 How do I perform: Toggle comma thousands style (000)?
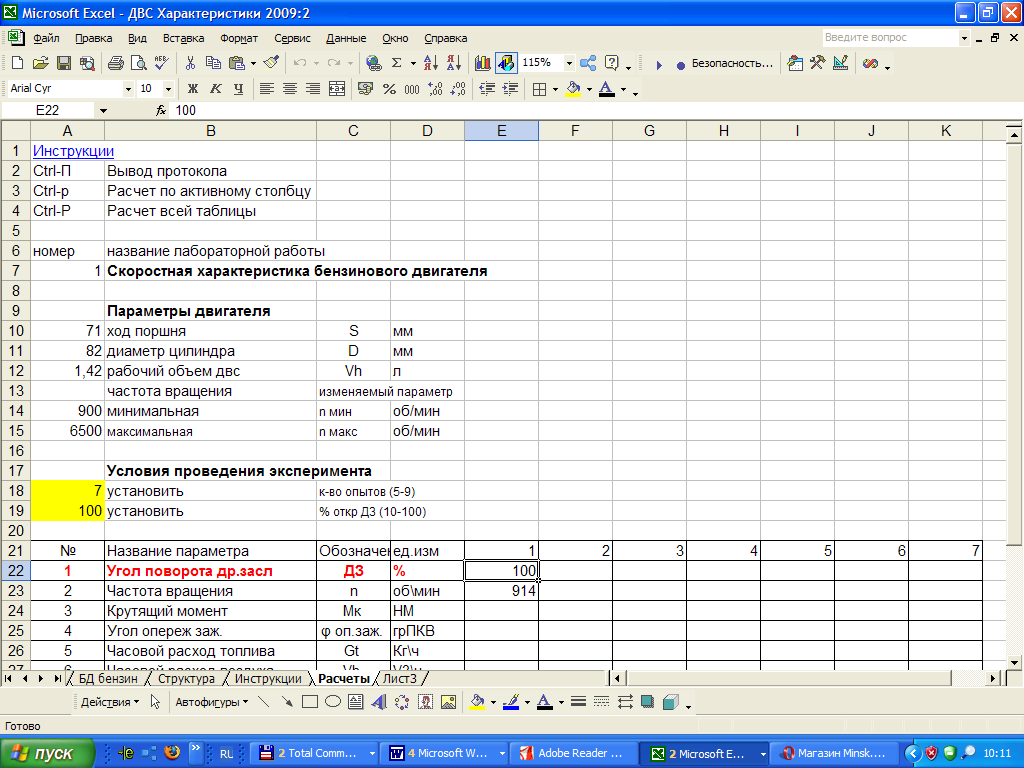pos(412,89)
